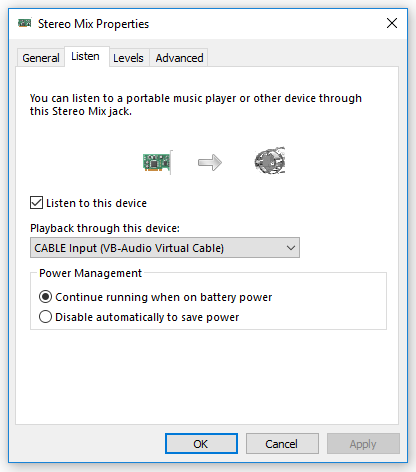Uncheck Listen to this device checkbox
This screenshot has height=472, width=416.
tap(36, 203)
